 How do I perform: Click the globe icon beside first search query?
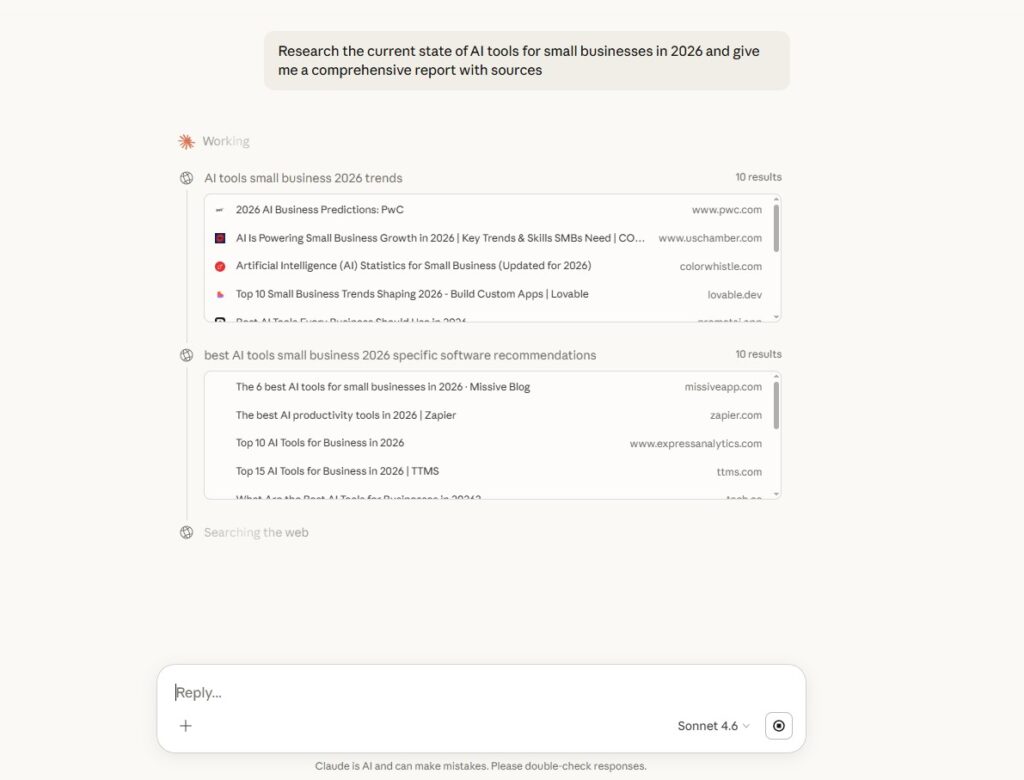(186, 178)
